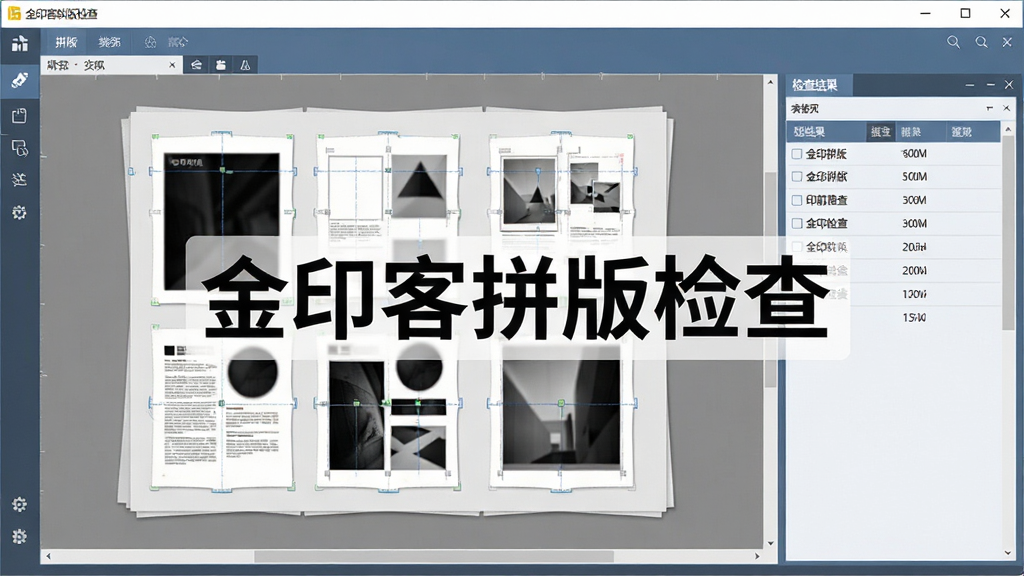
Task: Click the results panel scroll-up arrow
Action: (1008, 130)
